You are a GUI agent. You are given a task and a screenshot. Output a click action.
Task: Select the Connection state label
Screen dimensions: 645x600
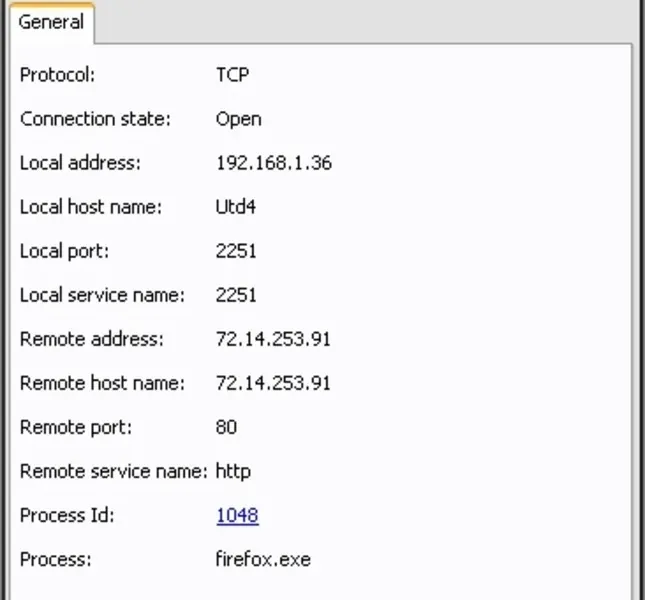[x=96, y=119]
